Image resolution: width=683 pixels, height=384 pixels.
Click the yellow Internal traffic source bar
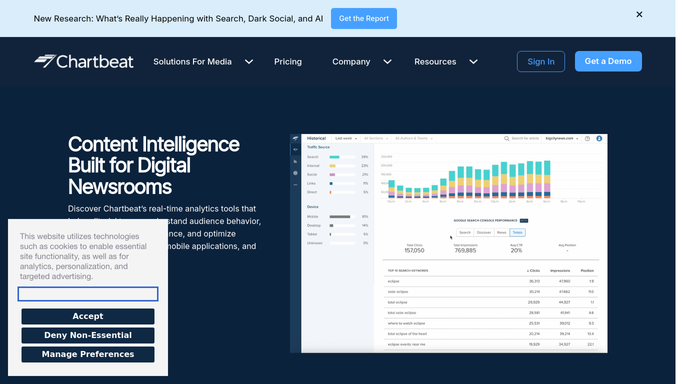coord(332,166)
